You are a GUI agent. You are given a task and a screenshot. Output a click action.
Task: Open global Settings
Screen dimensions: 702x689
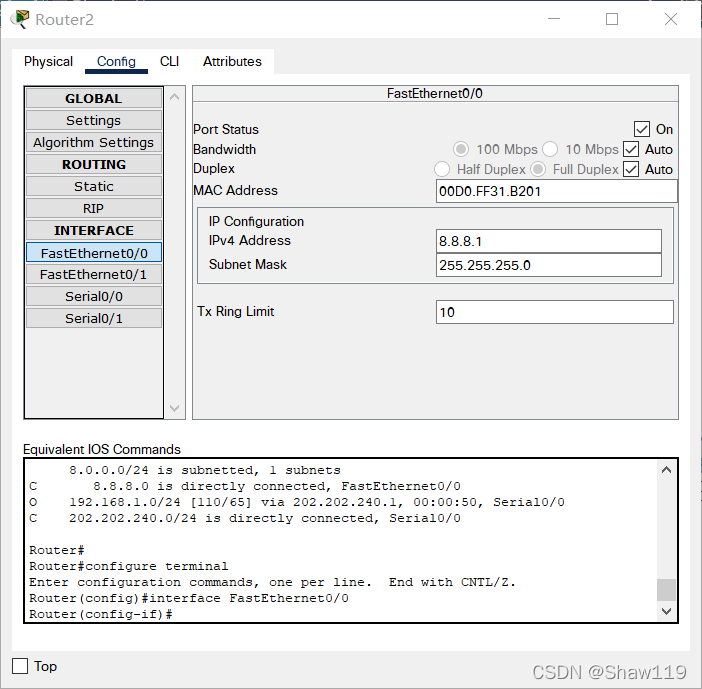(94, 120)
